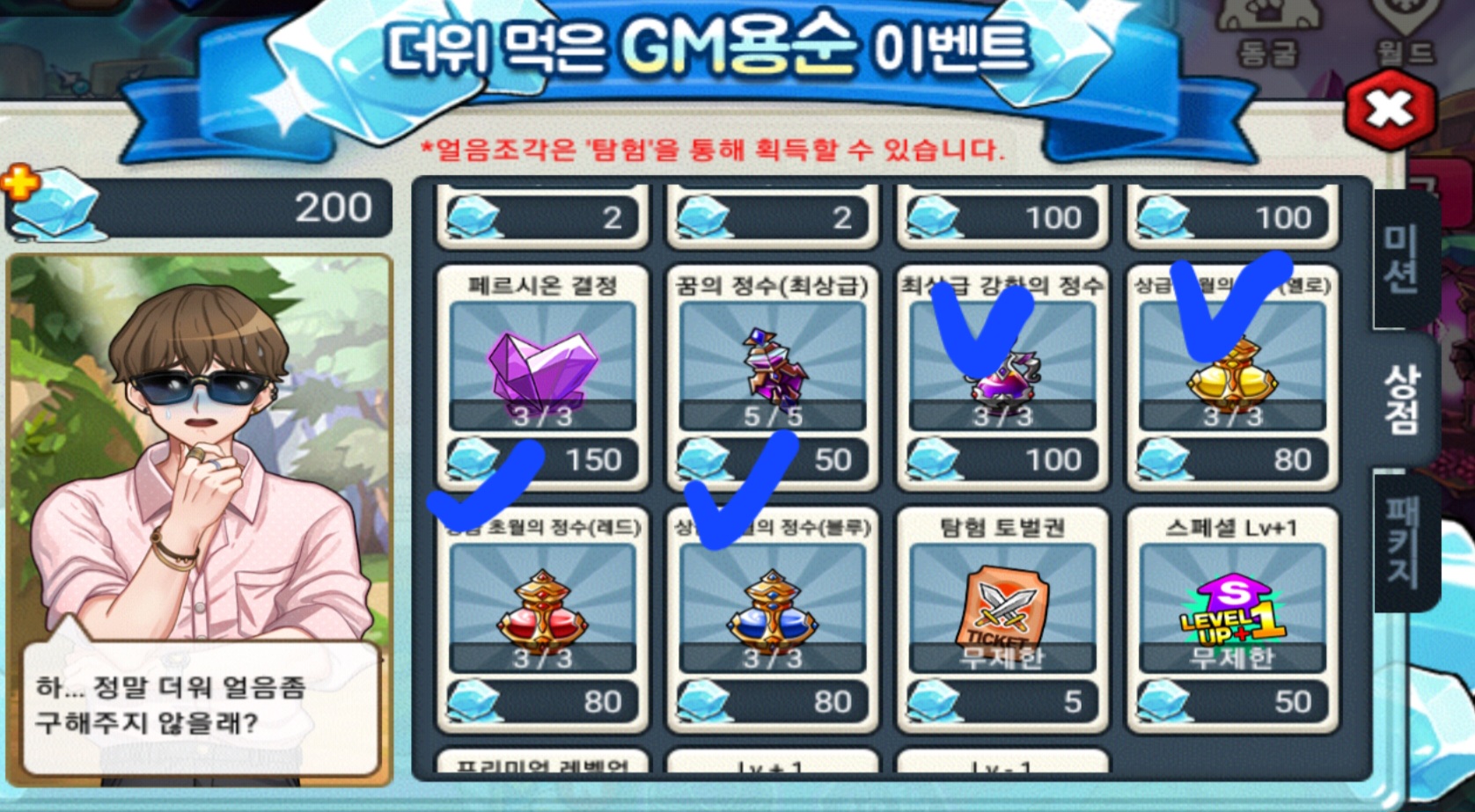The height and width of the screenshot is (812, 1475).
Task: Open the 상점 tab
Action: pyautogui.click(x=1403, y=400)
